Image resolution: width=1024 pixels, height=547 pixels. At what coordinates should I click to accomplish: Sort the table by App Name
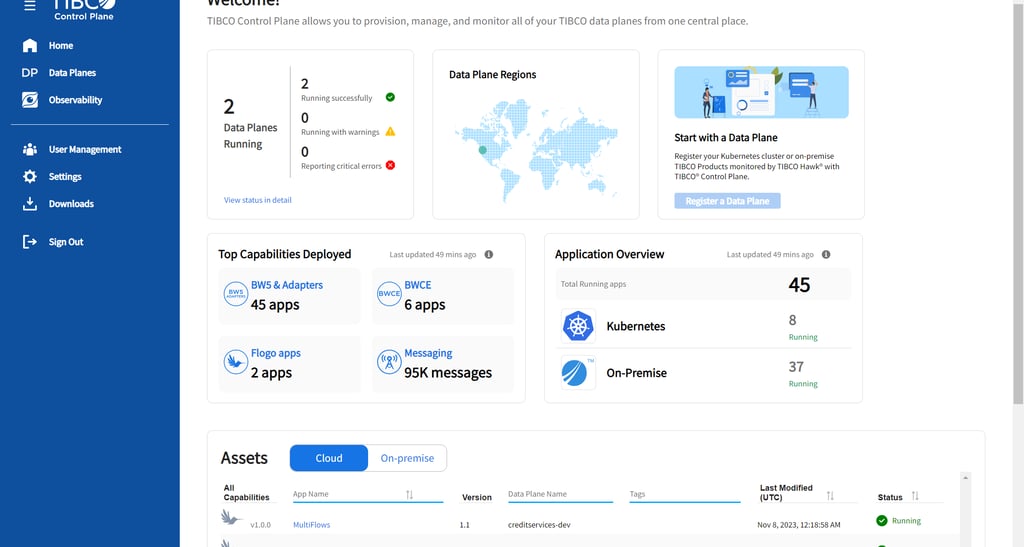[409, 495]
